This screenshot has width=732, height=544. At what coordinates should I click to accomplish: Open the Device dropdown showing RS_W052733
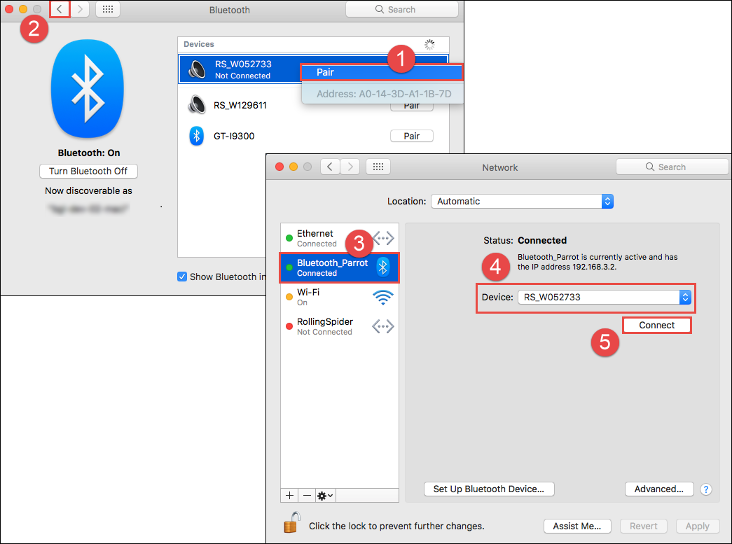click(605, 297)
